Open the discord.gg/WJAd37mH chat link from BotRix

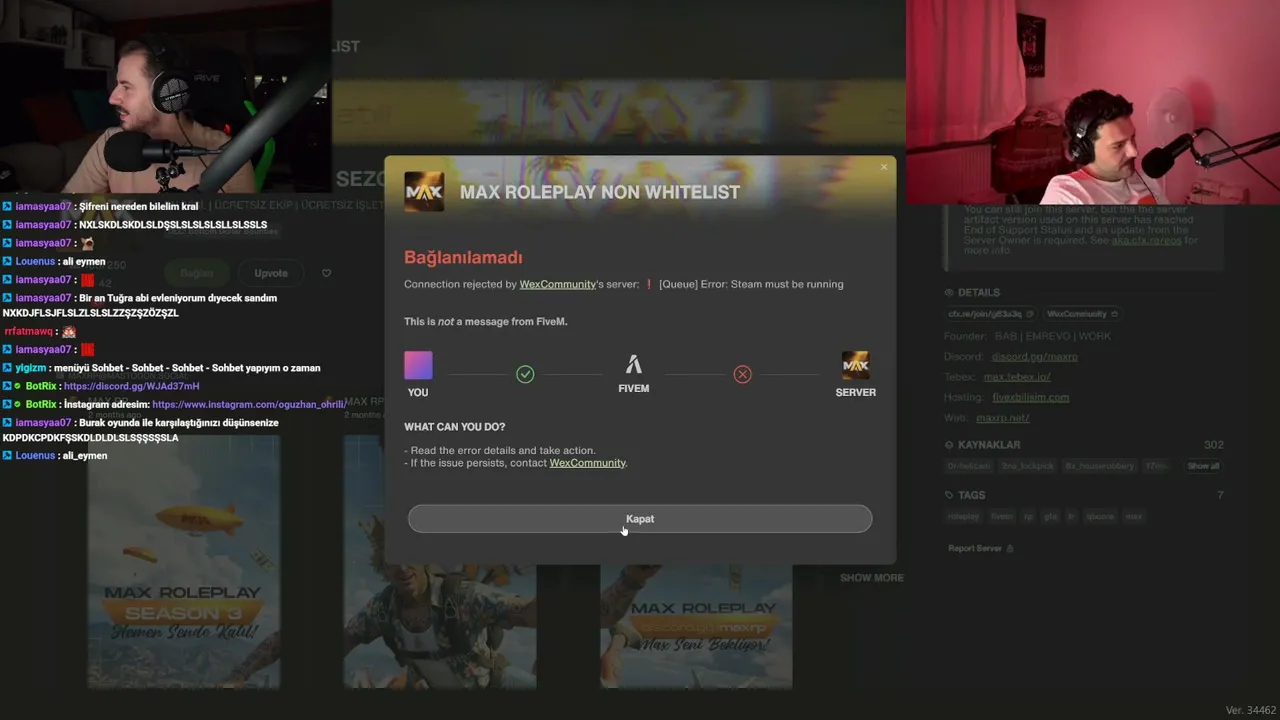pyautogui.click(x=131, y=386)
